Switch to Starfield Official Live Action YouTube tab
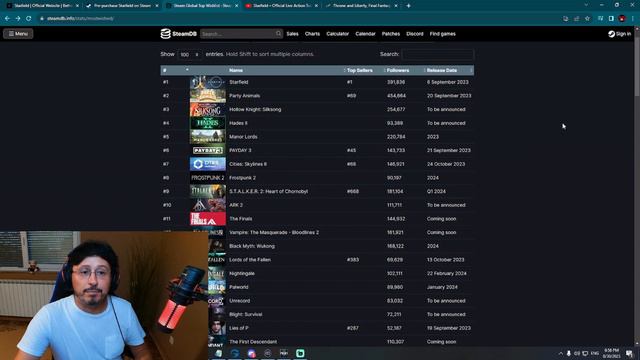 [281, 6]
